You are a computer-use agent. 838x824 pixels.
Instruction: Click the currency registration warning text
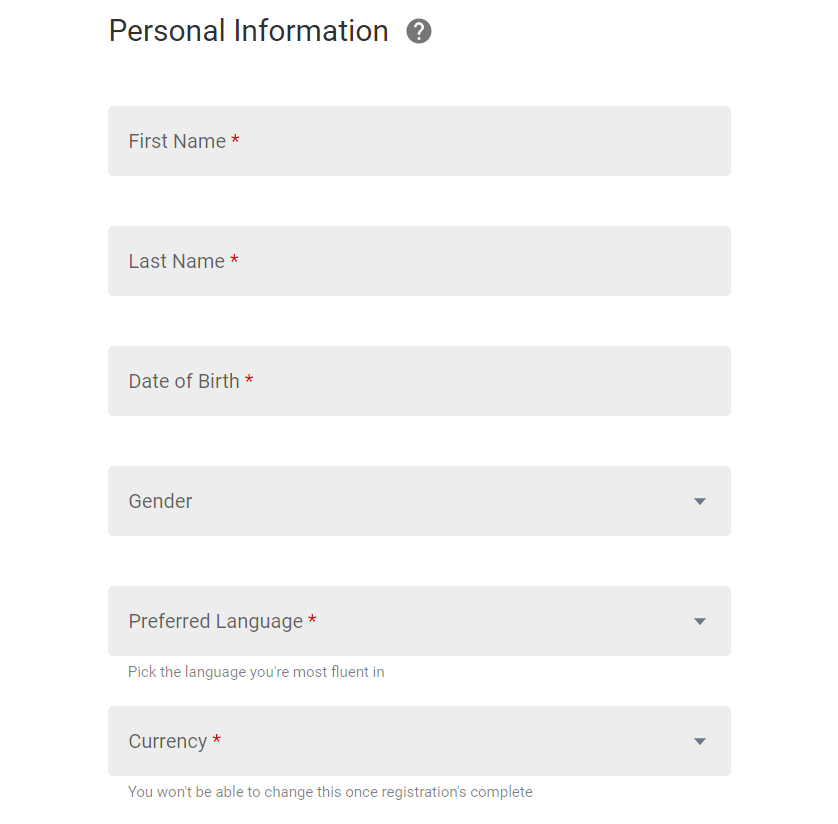point(330,792)
